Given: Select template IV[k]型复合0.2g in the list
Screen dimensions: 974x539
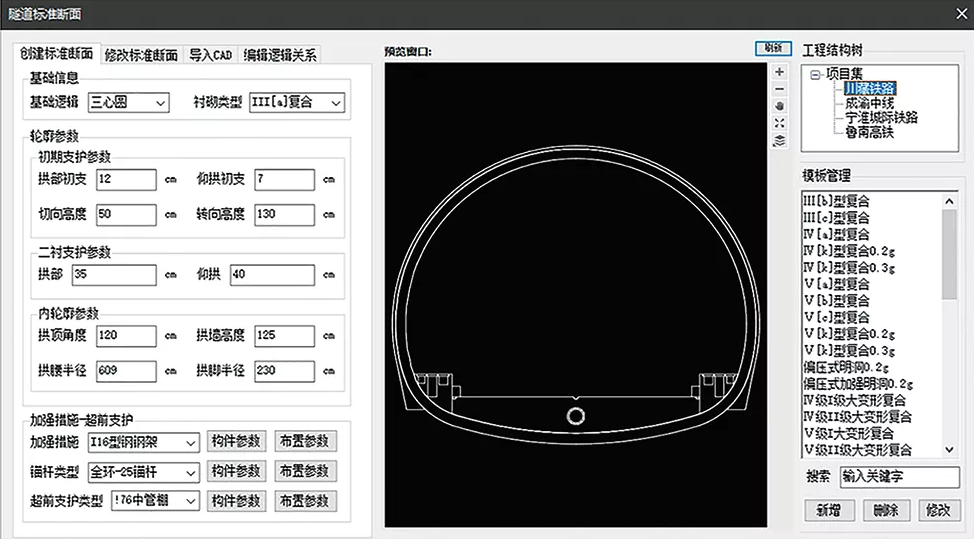Looking at the screenshot, I should (849, 251).
